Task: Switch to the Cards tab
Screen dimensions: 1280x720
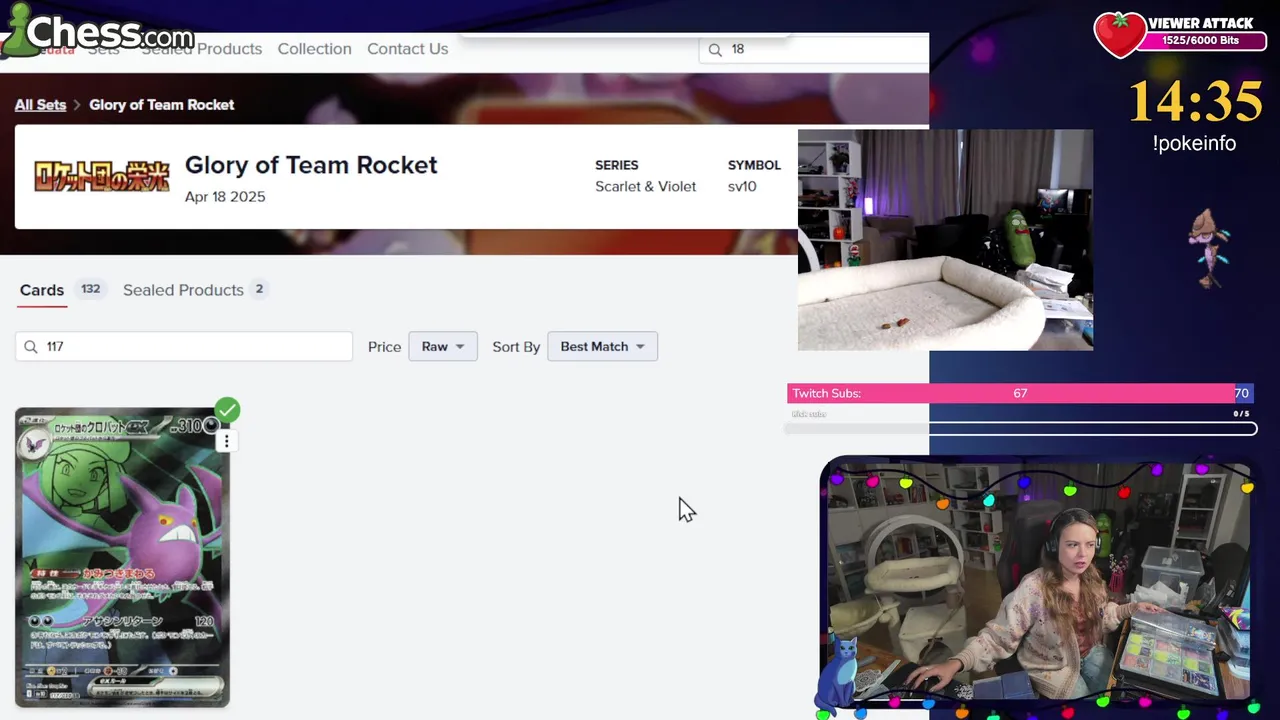Action: (42, 290)
